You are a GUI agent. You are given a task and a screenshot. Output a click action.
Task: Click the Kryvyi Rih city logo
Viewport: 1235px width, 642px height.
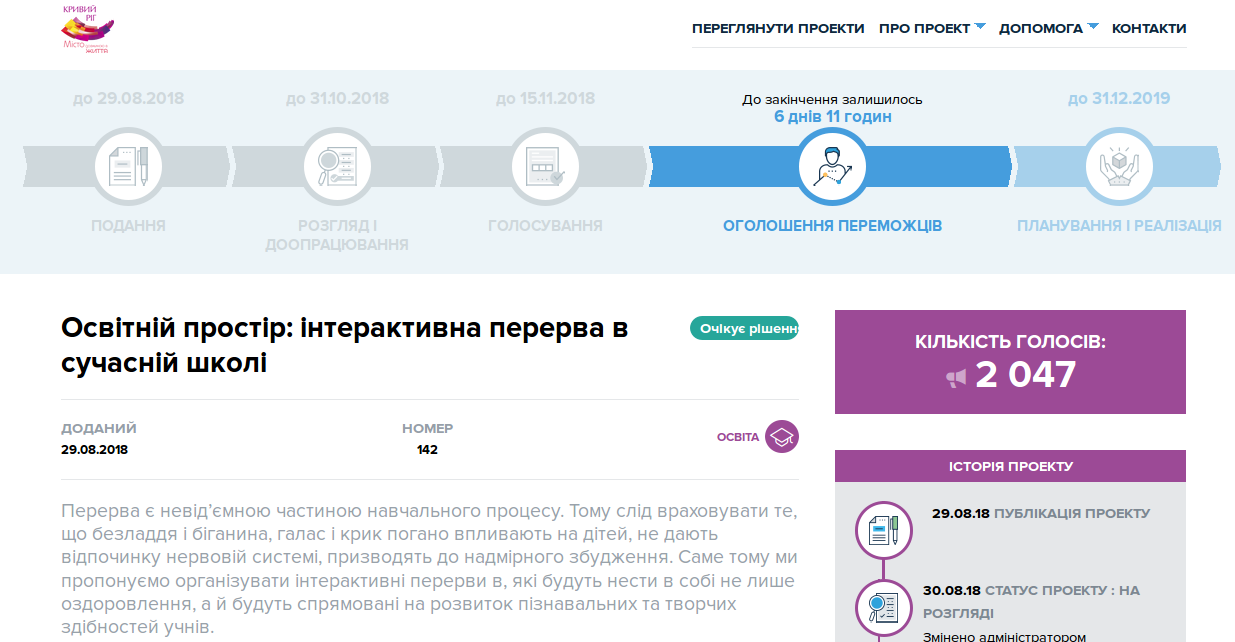(x=87, y=29)
